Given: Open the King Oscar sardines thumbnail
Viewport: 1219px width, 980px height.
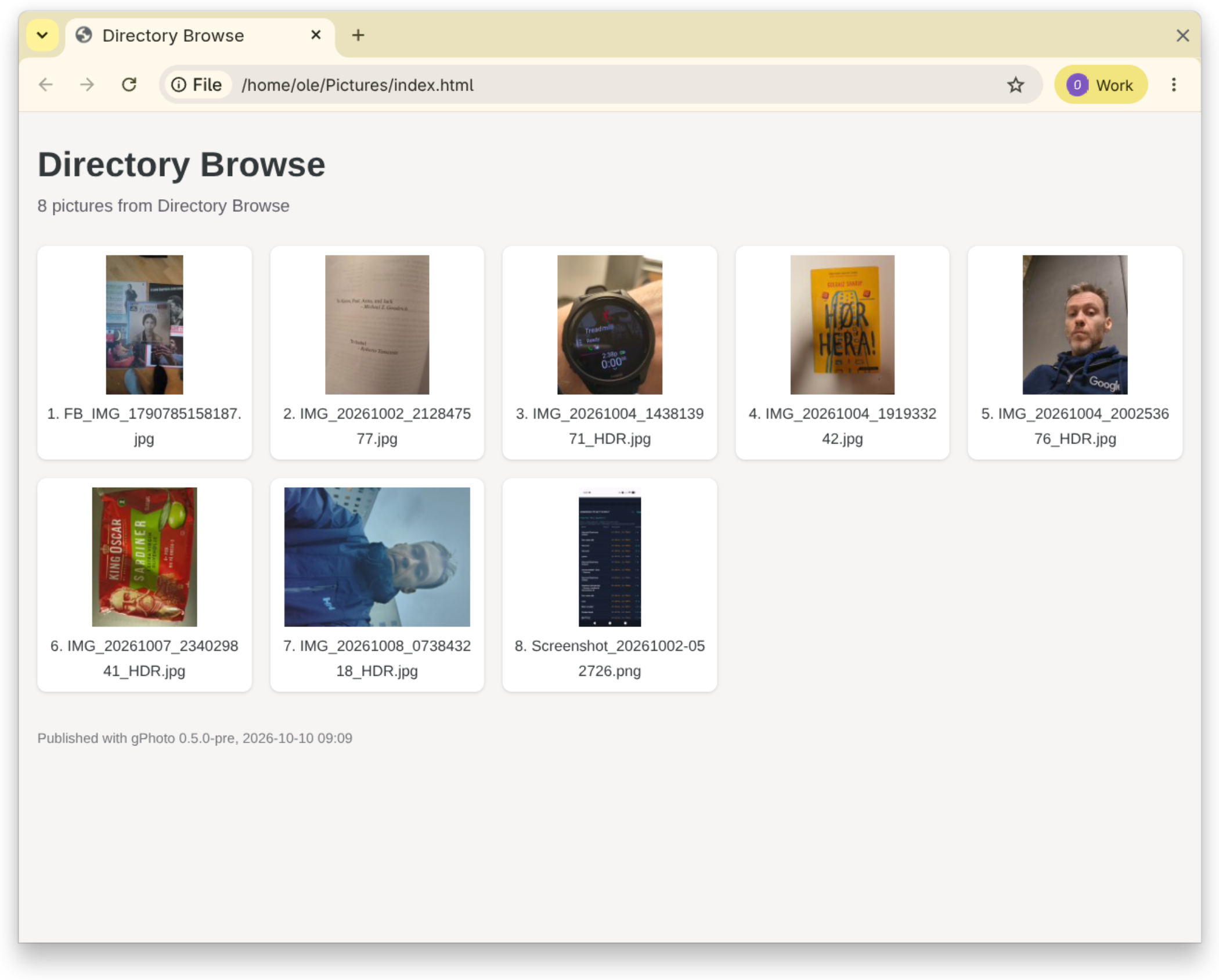Looking at the screenshot, I should tap(144, 557).
